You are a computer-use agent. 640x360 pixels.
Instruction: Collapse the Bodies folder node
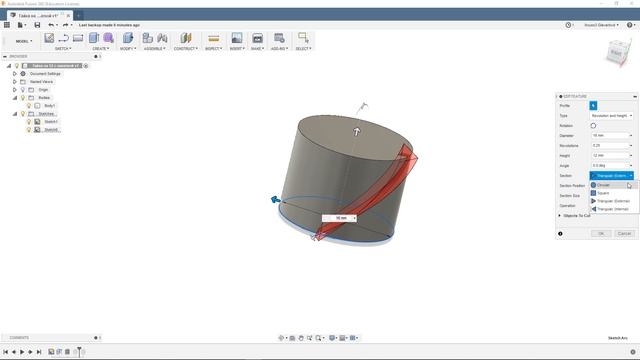coord(15,98)
